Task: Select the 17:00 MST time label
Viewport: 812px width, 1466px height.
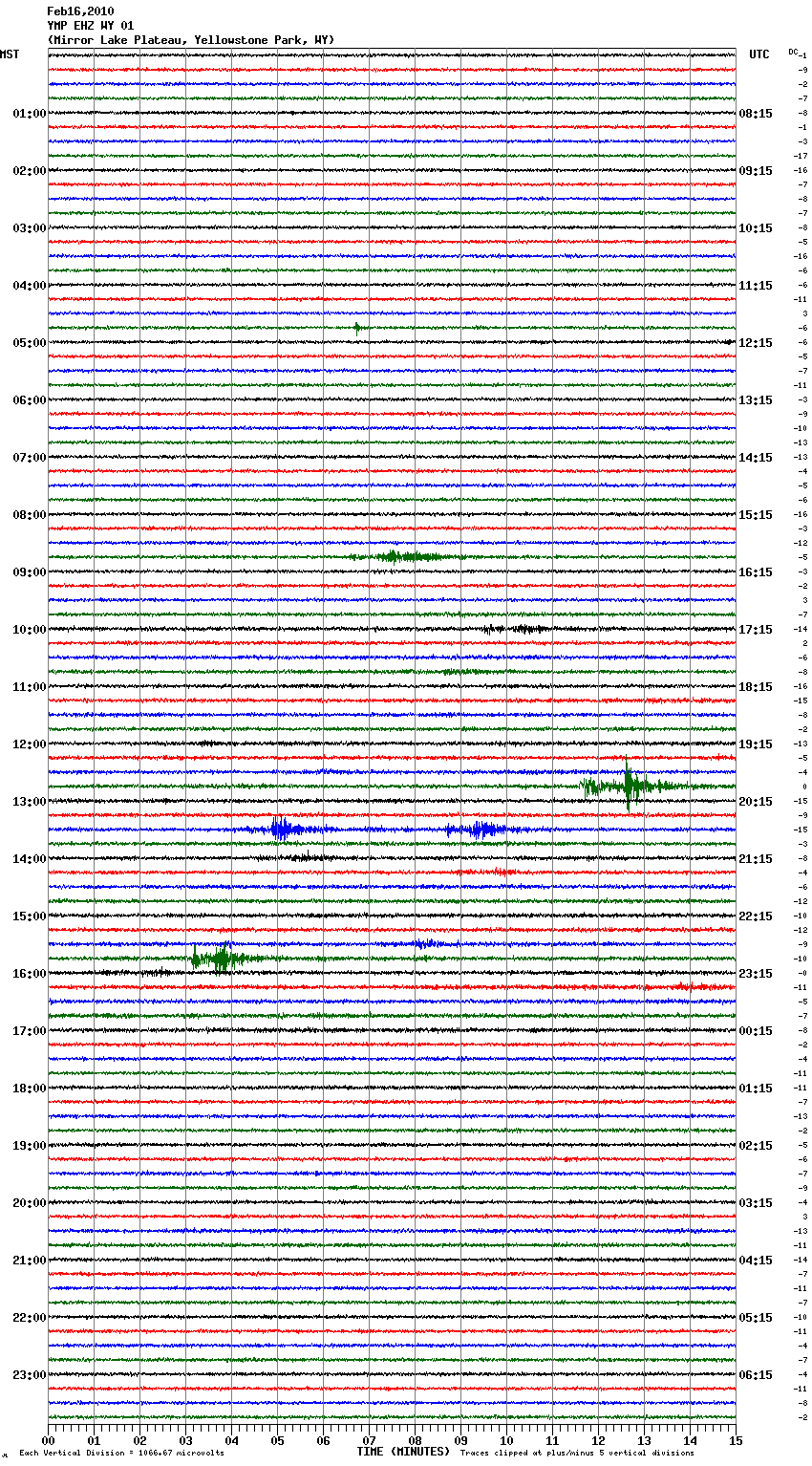Action: [x=30, y=1031]
